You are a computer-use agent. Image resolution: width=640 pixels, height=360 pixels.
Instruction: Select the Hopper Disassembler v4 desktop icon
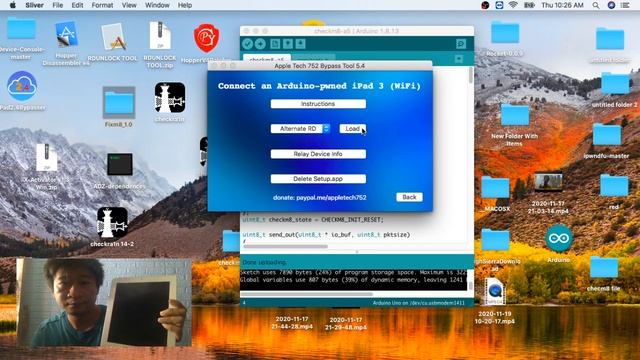coord(67,36)
